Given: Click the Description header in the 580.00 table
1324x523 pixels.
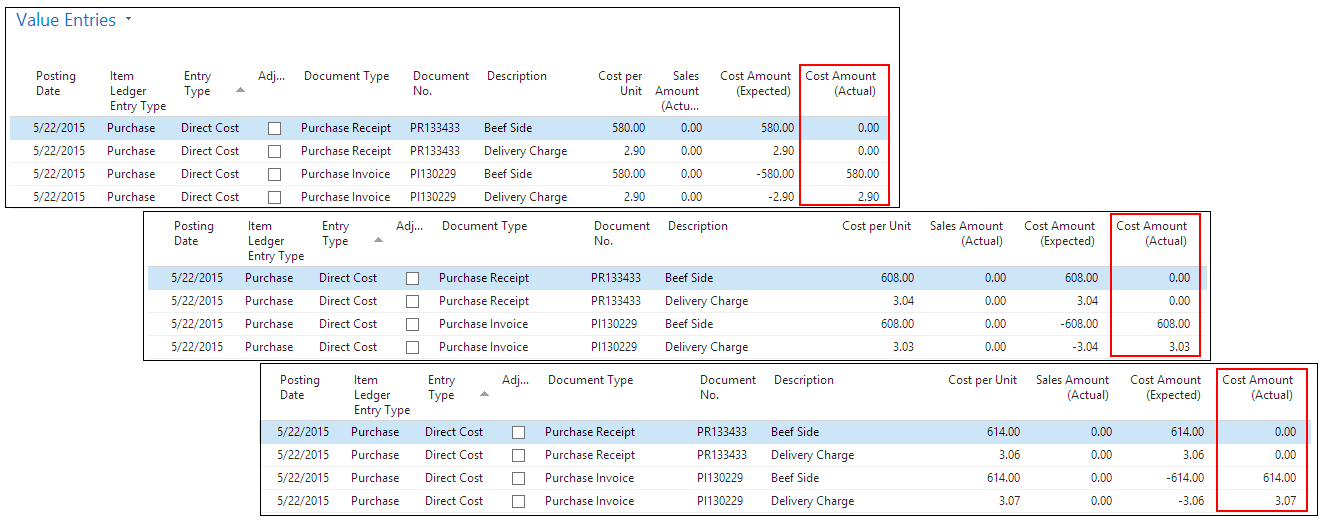Looking at the screenshot, I should click(x=517, y=76).
